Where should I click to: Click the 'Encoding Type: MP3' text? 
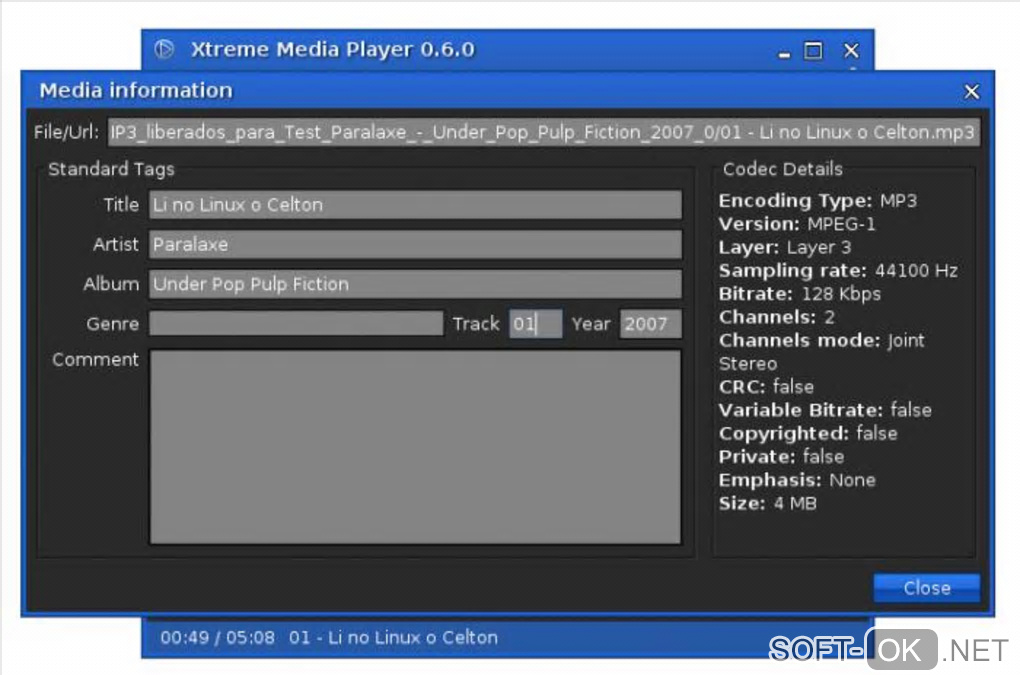pos(818,200)
